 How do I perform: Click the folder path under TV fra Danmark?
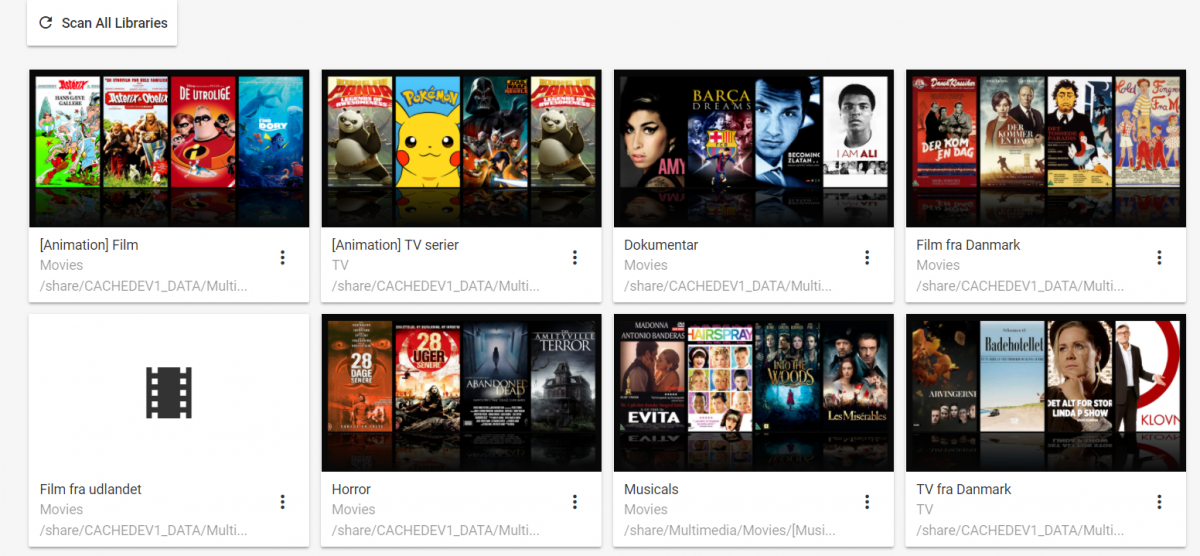(1019, 530)
